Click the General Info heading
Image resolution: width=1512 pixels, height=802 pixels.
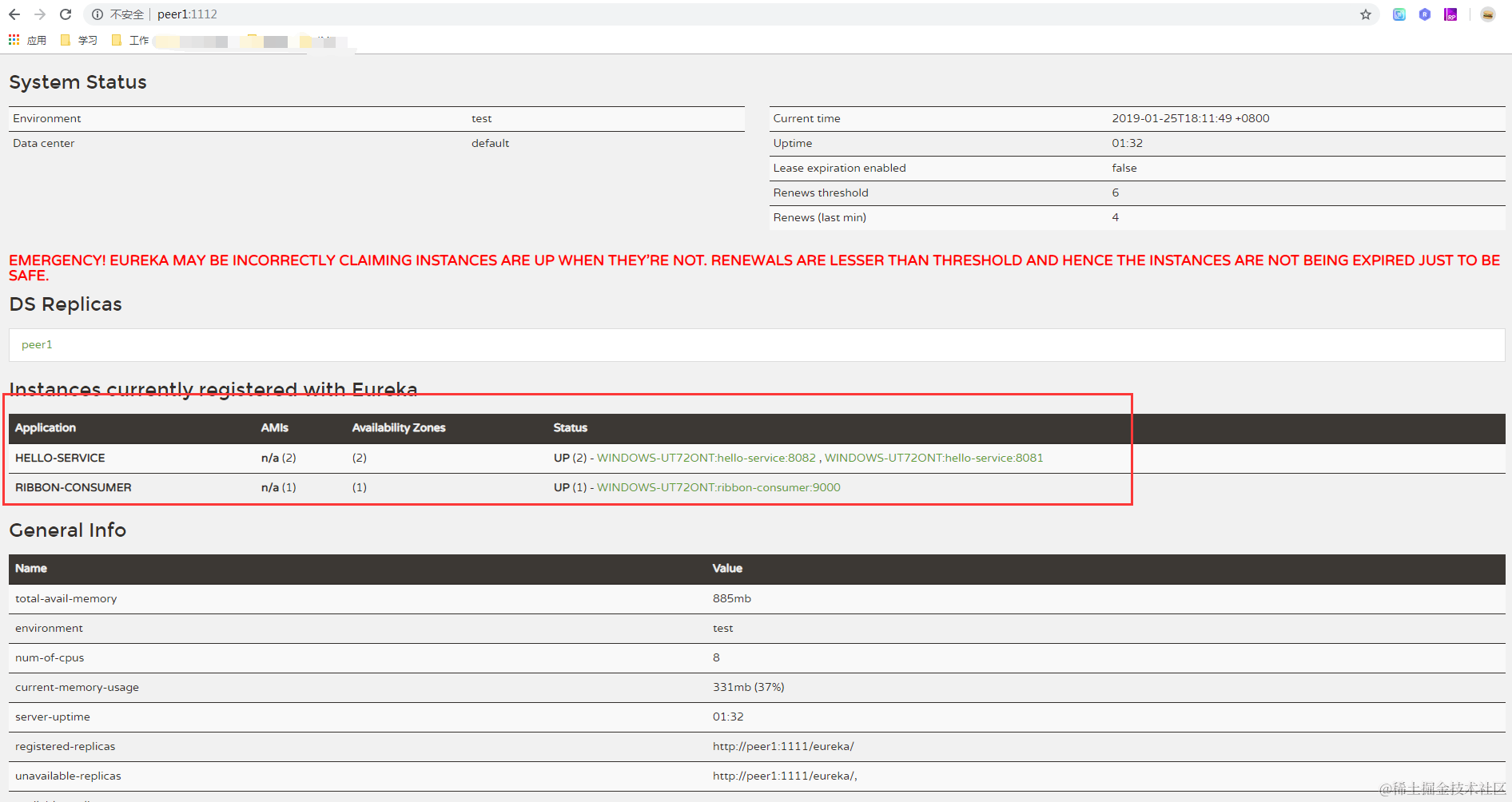pyautogui.click(x=68, y=530)
